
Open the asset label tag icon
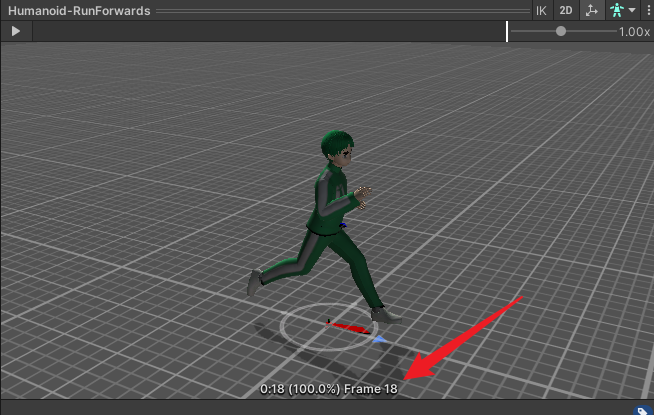point(643,411)
